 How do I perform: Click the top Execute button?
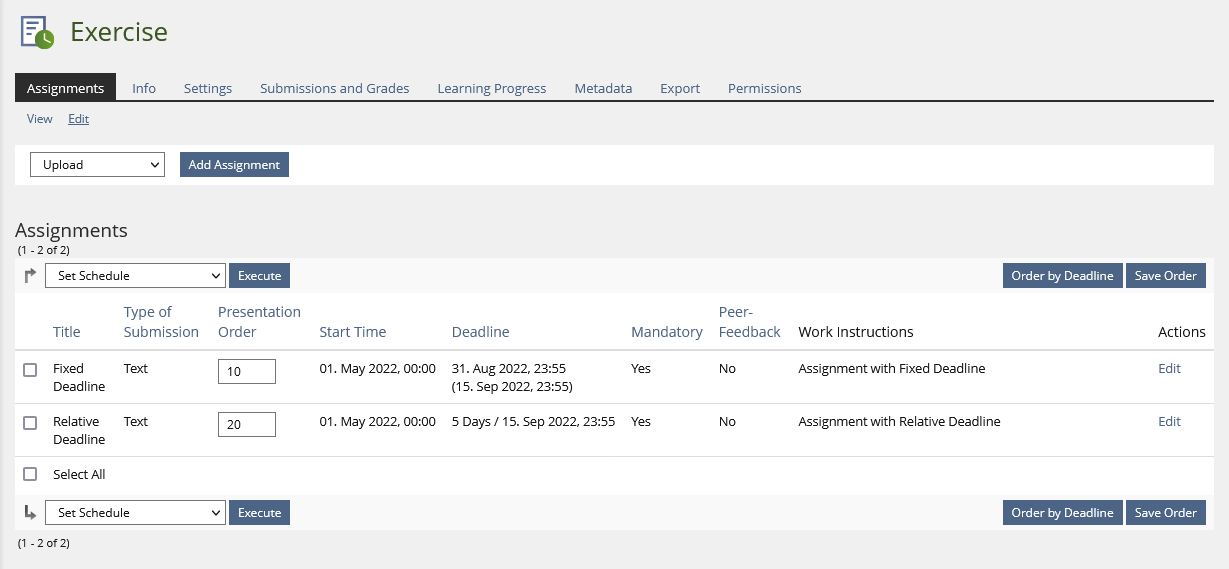pos(259,276)
